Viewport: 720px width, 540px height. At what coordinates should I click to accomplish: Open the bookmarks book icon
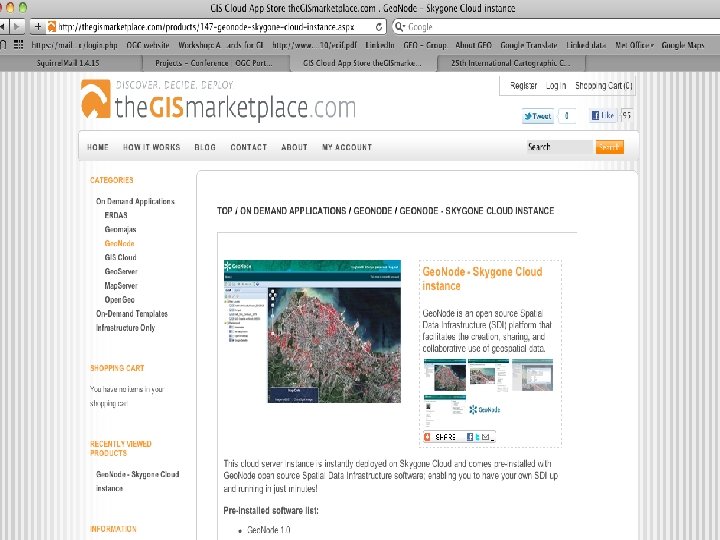point(3,45)
